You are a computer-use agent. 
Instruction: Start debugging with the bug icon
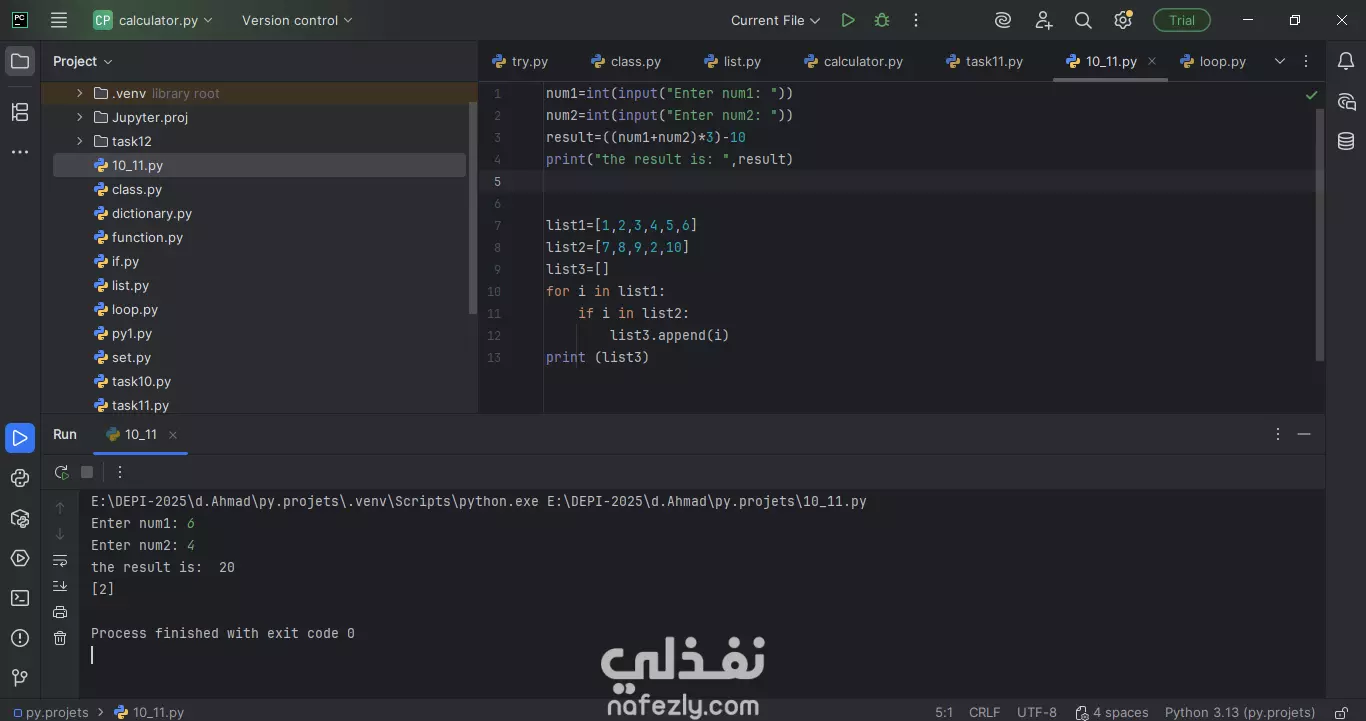point(881,20)
